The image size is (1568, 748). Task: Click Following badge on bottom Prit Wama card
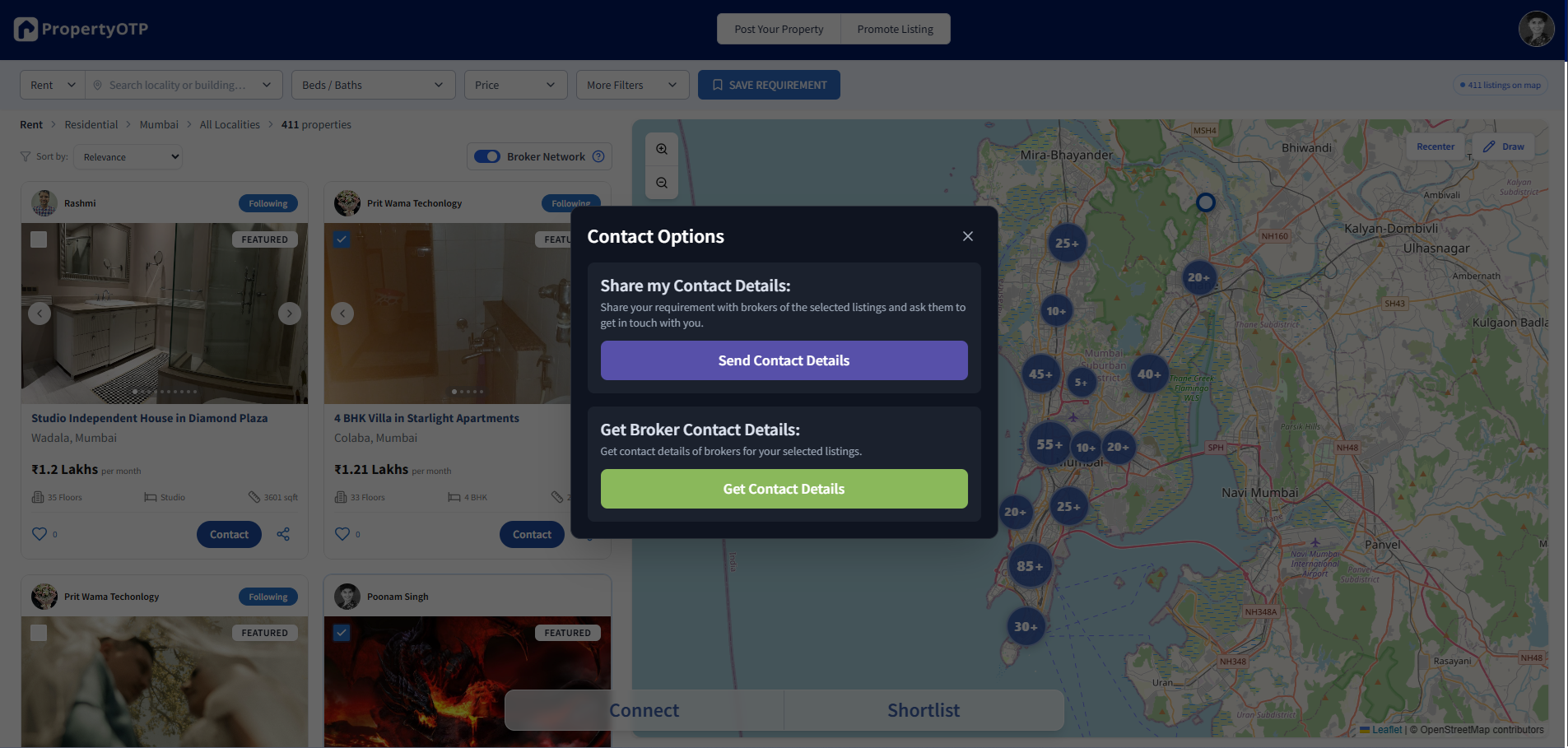[268, 597]
